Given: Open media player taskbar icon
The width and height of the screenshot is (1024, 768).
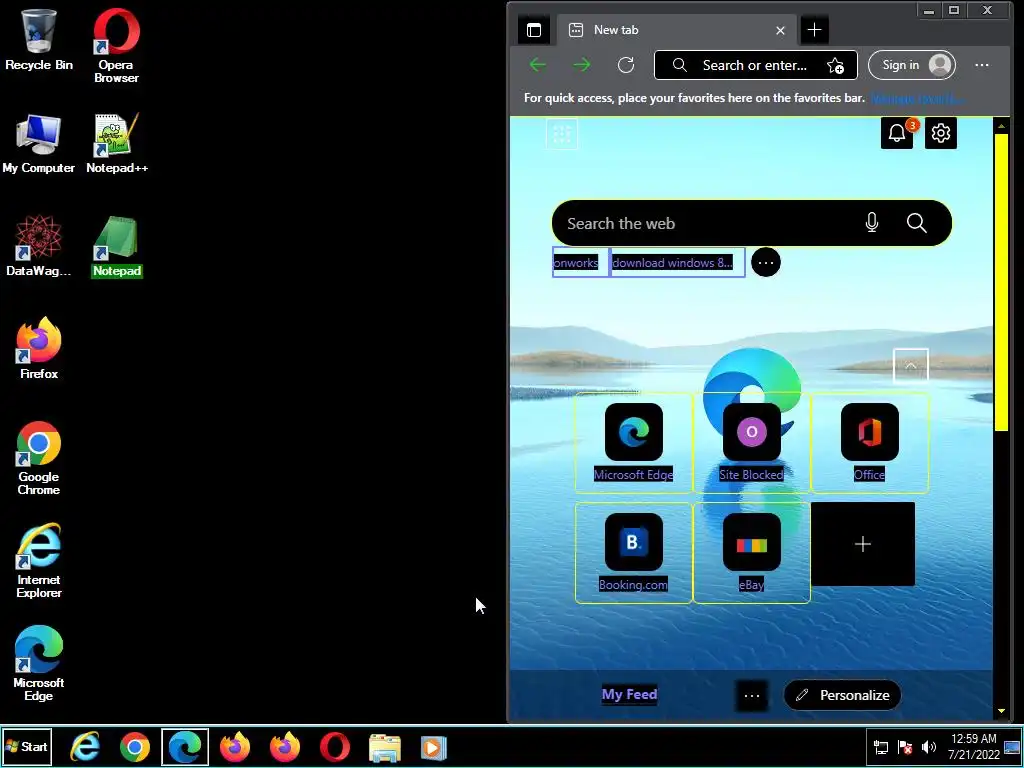Looking at the screenshot, I should pyautogui.click(x=433, y=747).
